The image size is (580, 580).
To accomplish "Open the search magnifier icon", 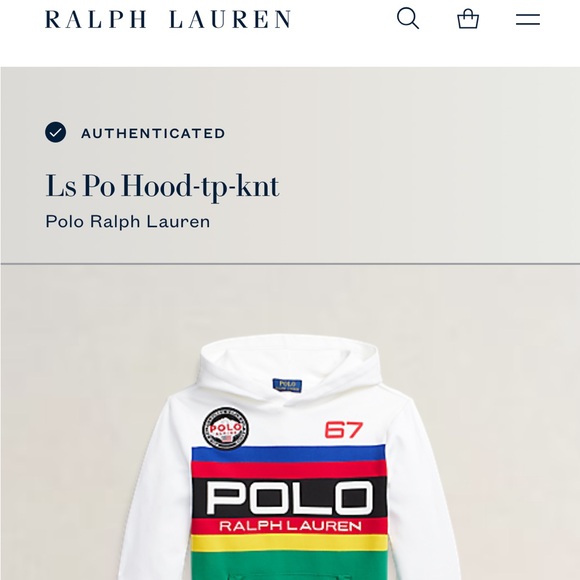I will pyautogui.click(x=408, y=18).
